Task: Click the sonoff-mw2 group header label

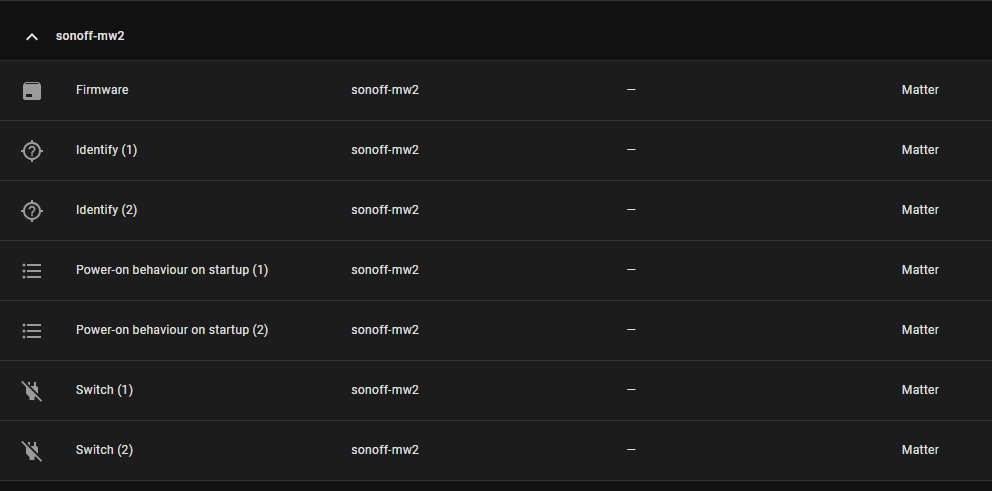Action: coord(90,36)
